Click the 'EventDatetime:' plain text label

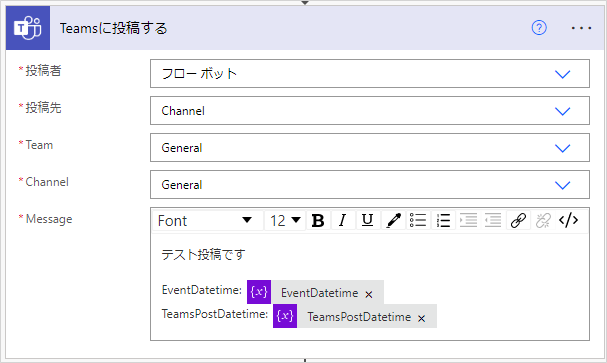[x=202, y=290]
